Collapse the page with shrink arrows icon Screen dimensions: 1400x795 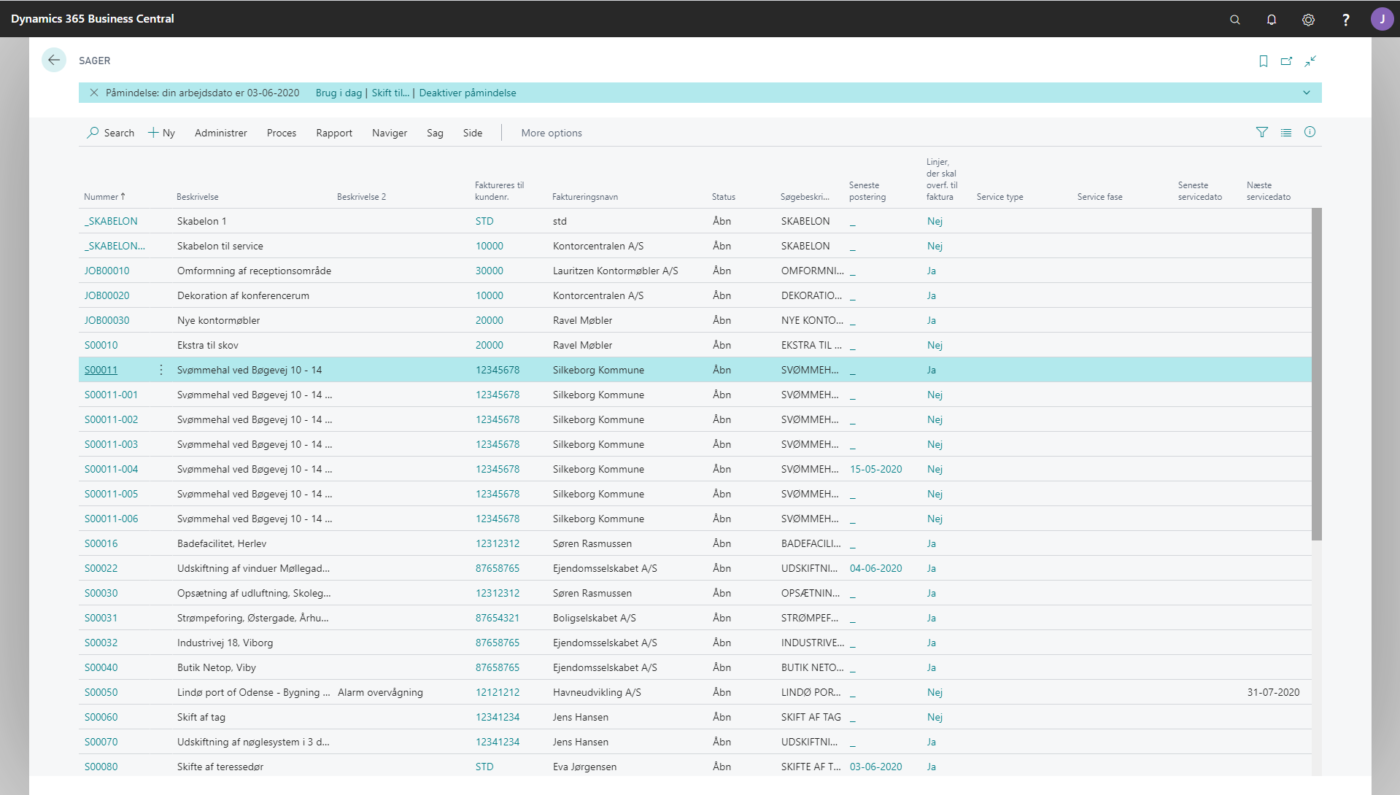[1310, 61]
